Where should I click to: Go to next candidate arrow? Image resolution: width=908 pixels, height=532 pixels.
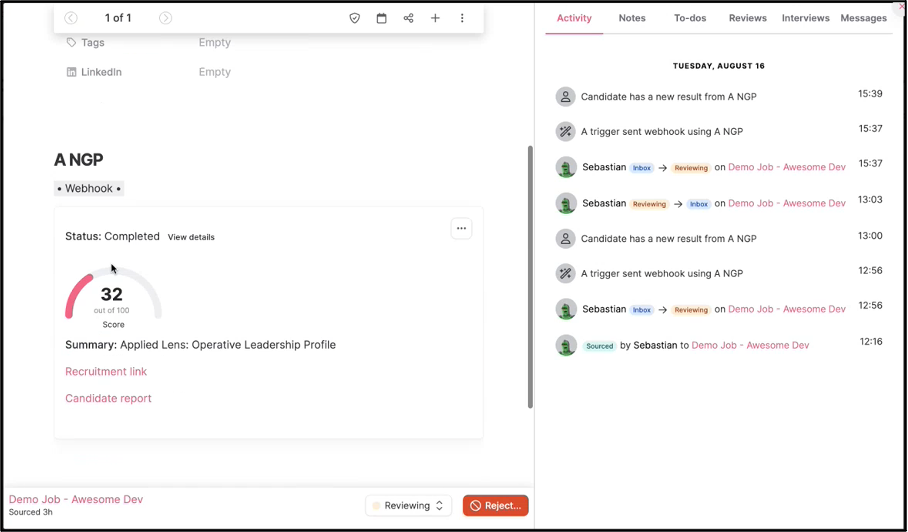point(166,18)
